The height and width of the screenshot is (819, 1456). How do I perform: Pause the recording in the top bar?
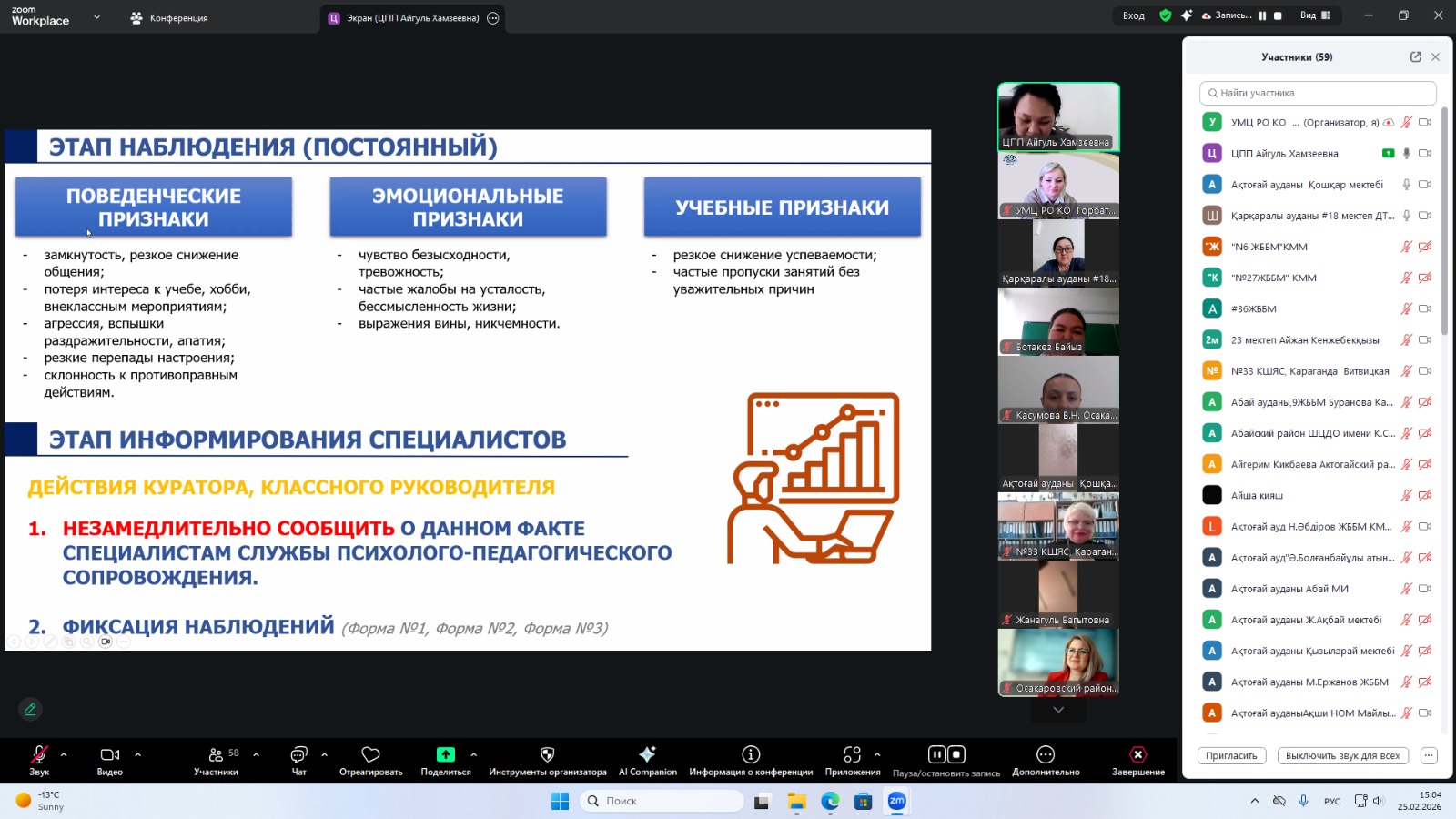coord(1262,15)
